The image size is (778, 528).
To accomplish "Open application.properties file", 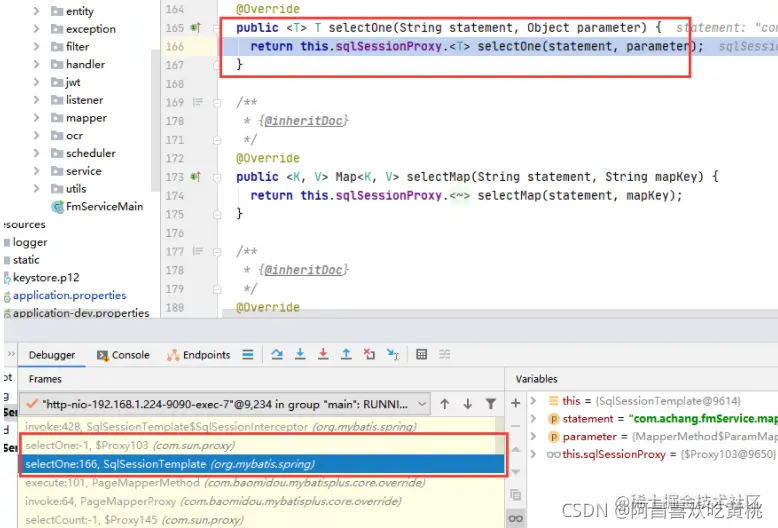I will [69, 295].
